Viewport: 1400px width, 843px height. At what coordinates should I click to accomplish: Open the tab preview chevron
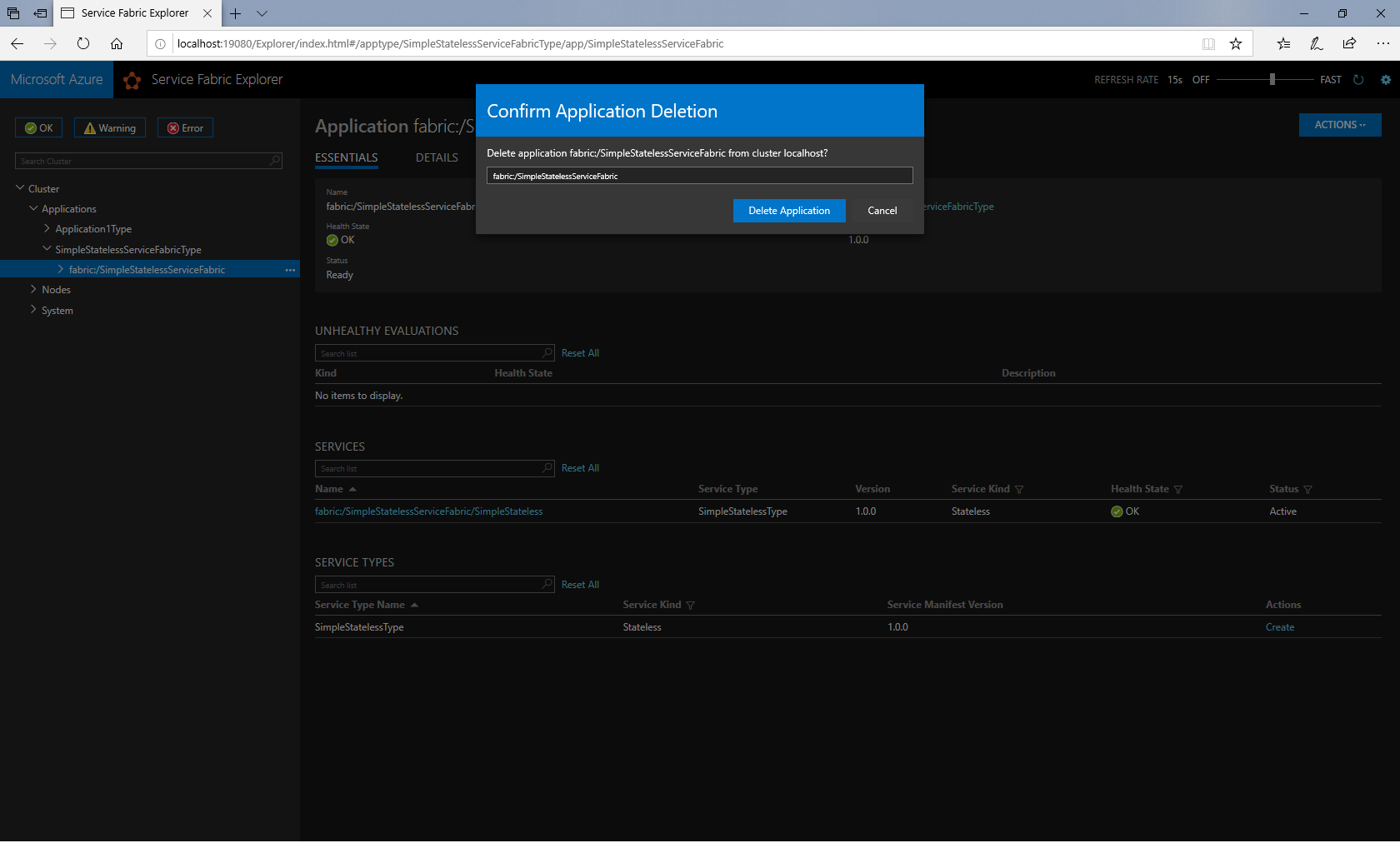(x=262, y=13)
